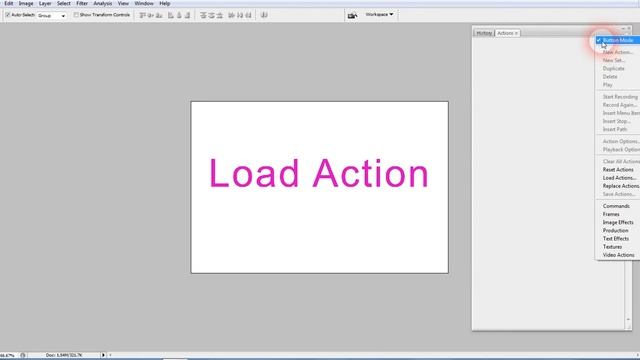The width and height of the screenshot is (640, 360).
Task: Click the Actions panel scrollbar down arrow
Action: 628,320
